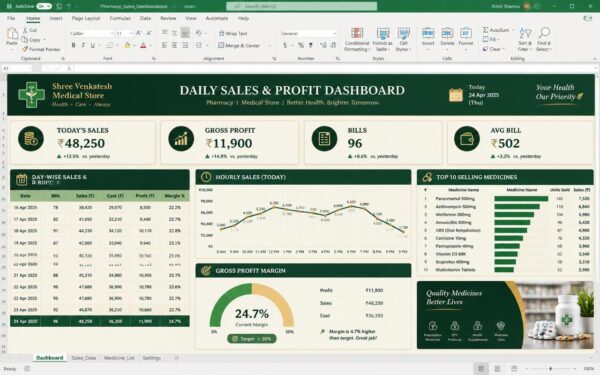Apply Underline formatting
The height and width of the screenshot is (375, 600).
tap(93, 45)
